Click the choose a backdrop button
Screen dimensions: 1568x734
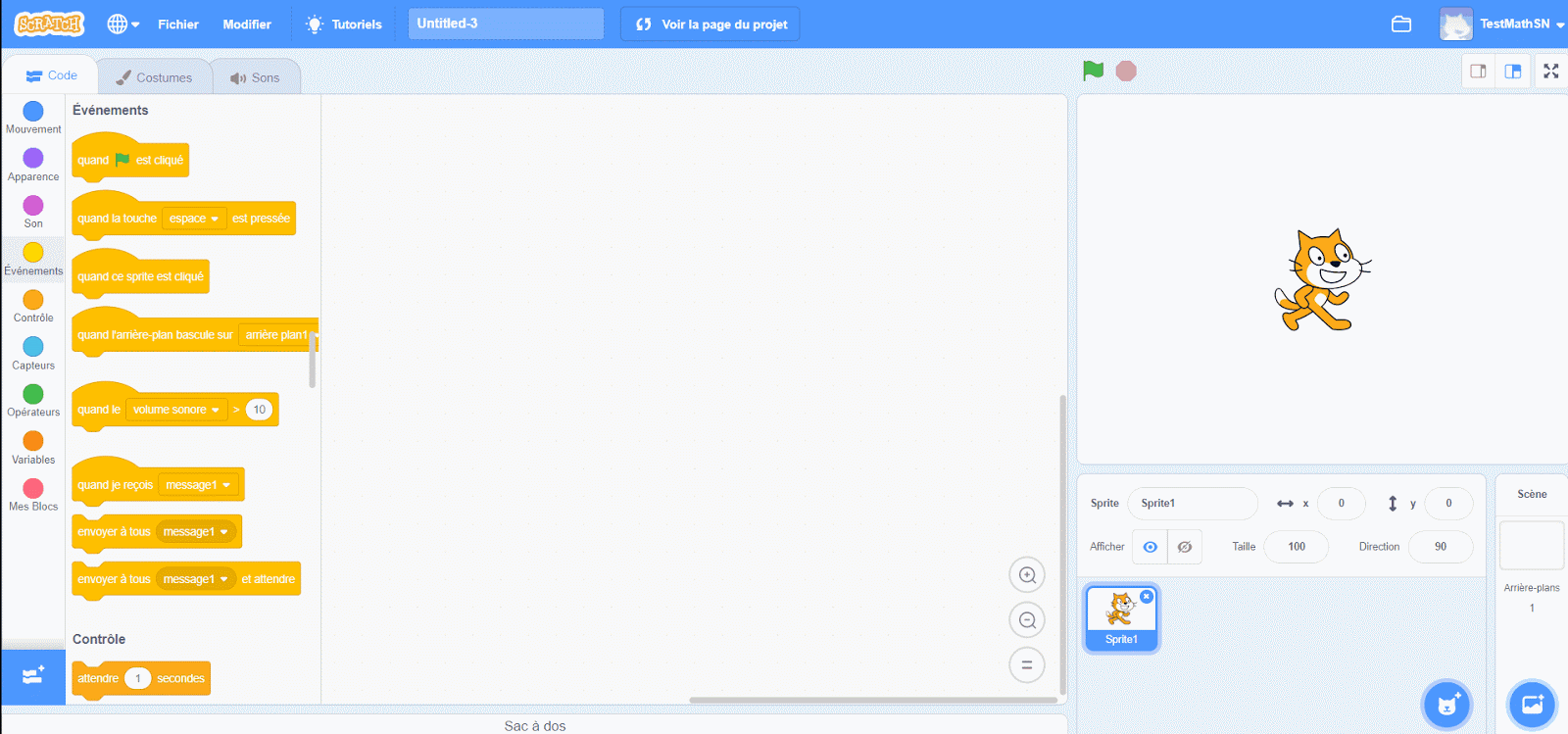click(x=1533, y=704)
